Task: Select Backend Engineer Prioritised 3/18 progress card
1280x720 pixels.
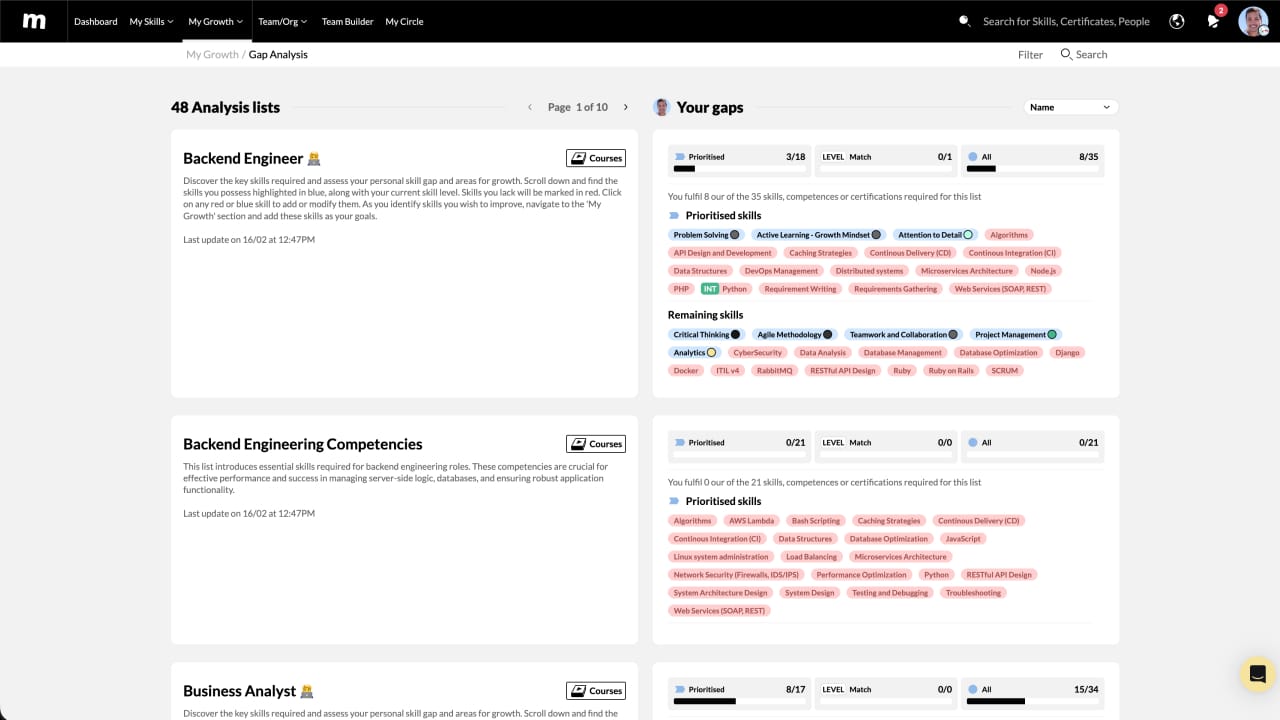Action: 739,162
